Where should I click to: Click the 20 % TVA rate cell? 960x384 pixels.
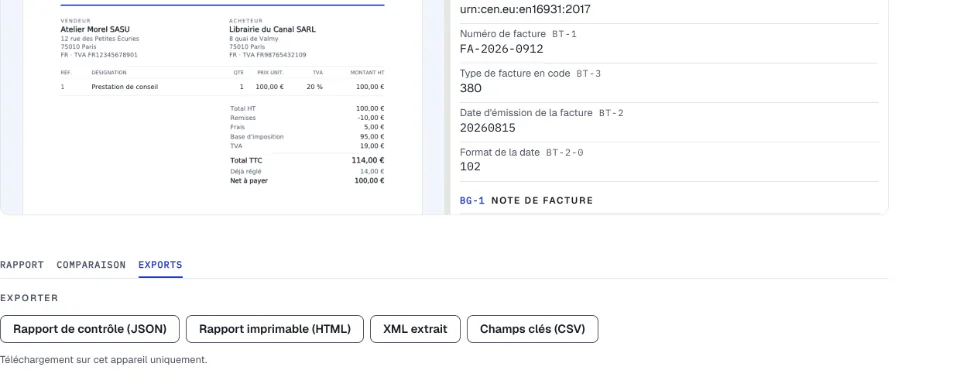pos(315,87)
